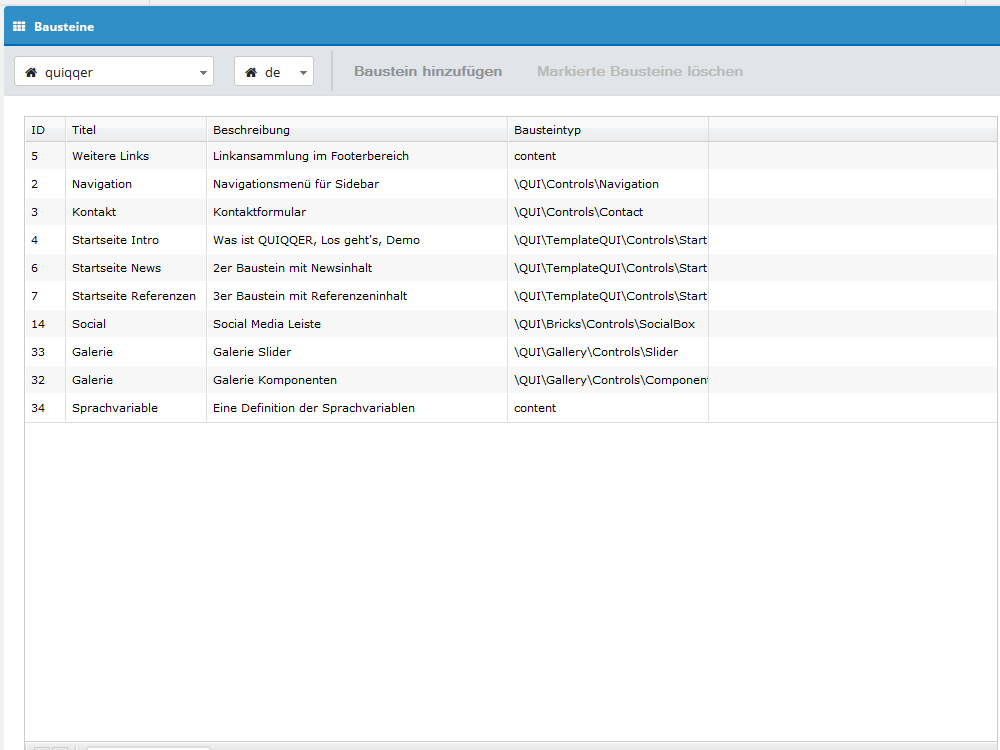Click type cell \QUI\Controls\Navigation
This screenshot has width=1000, height=750.
[608, 184]
